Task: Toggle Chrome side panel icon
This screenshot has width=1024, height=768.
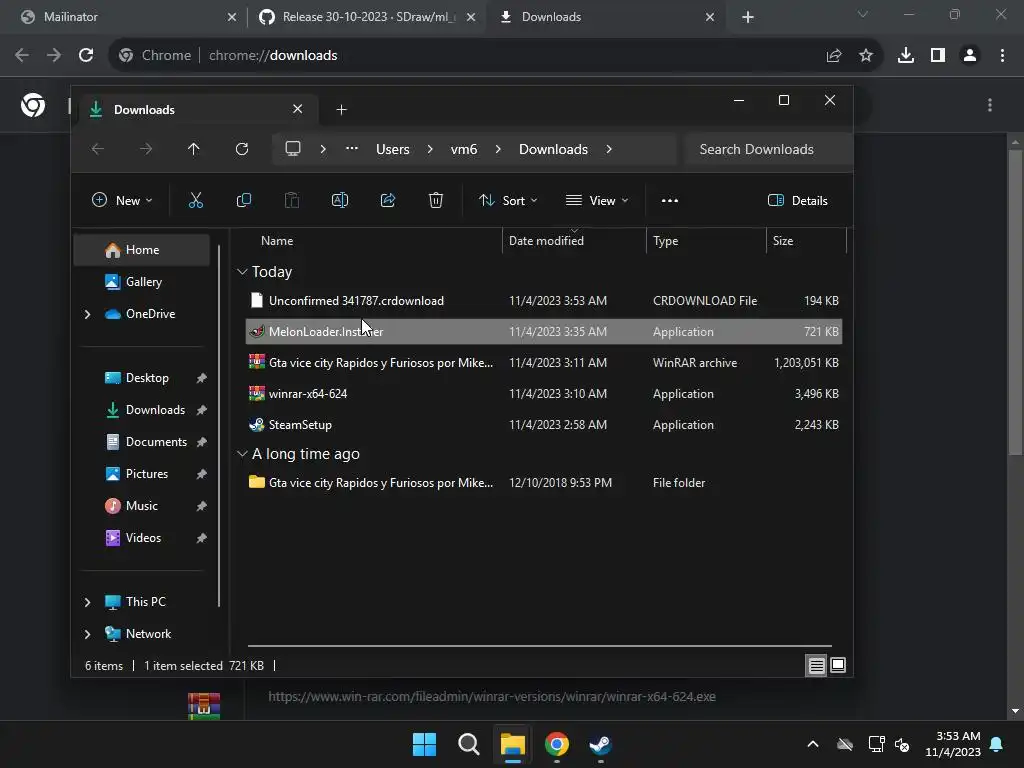Action: click(x=938, y=56)
